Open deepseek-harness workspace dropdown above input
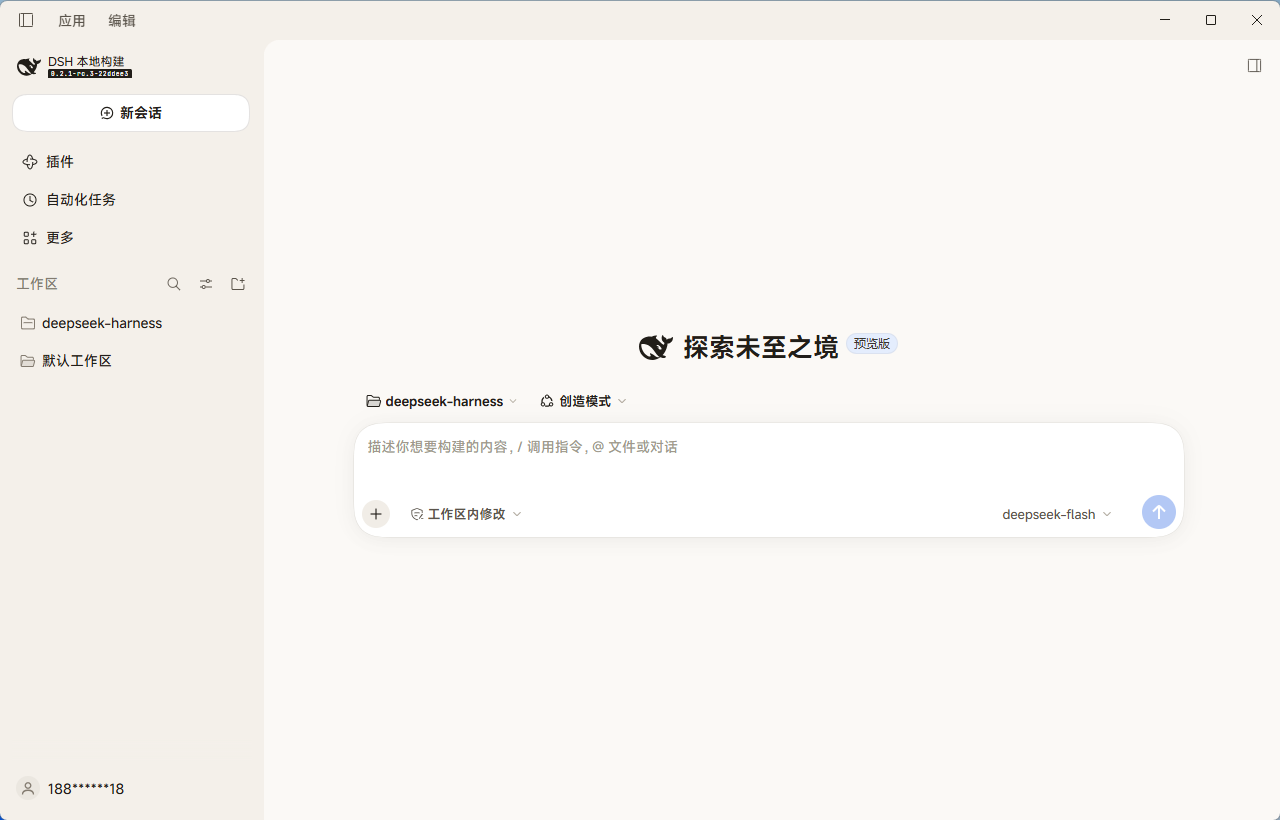Image resolution: width=1280 pixels, height=820 pixels. tap(442, 401)
